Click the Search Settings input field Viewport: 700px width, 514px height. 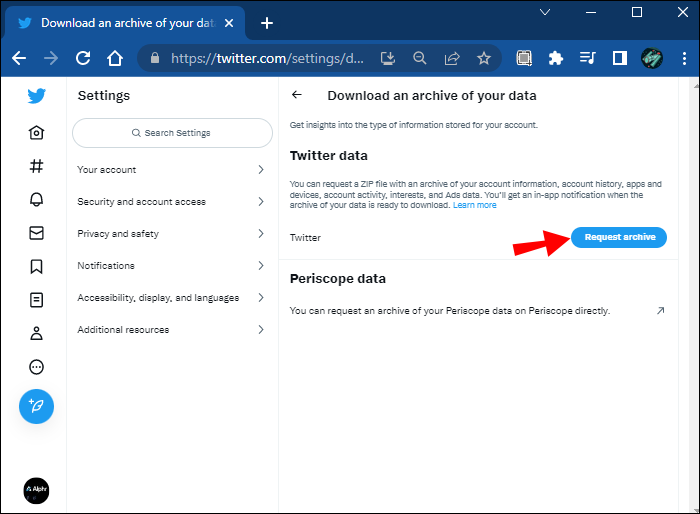(172, 133)
